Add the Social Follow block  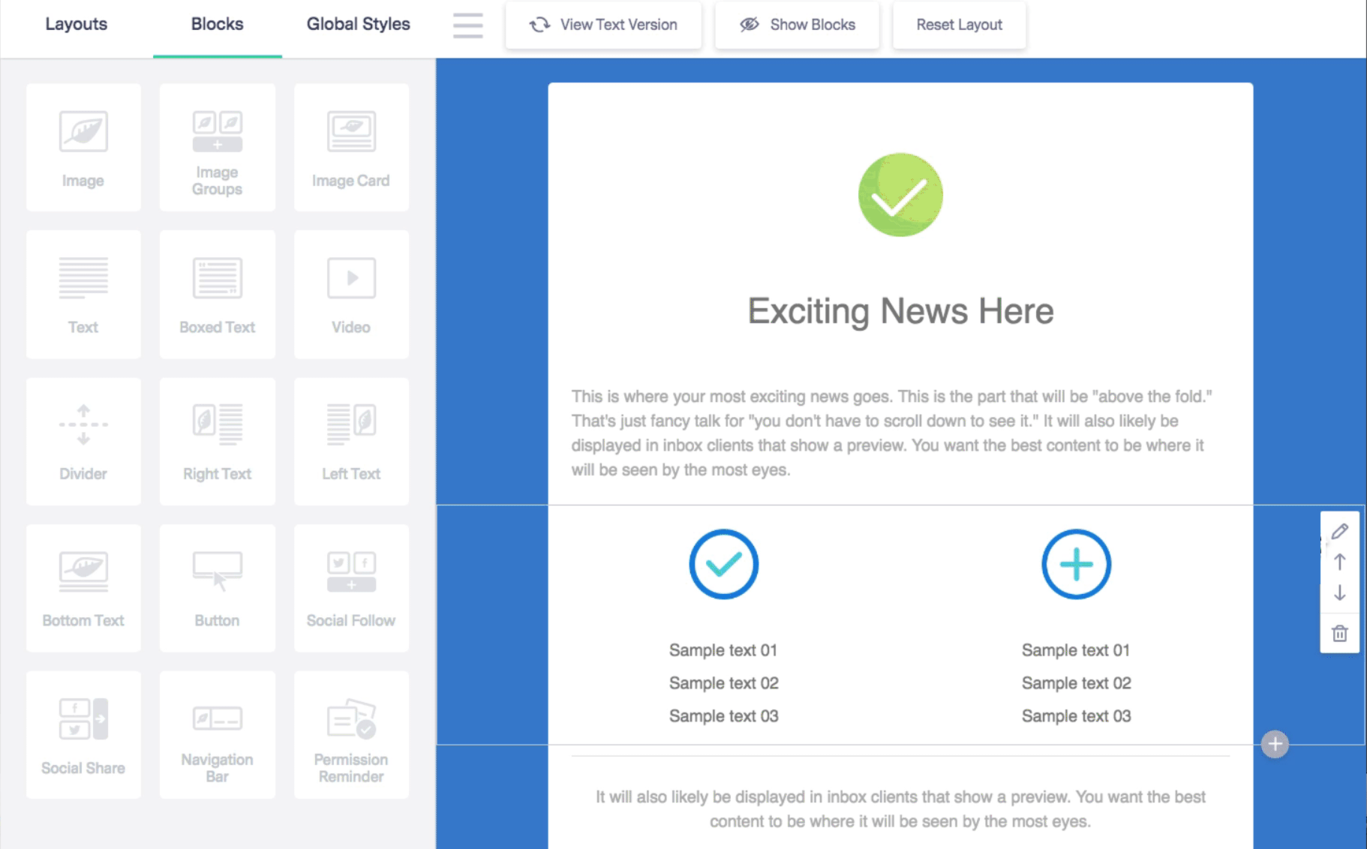click(x=351, y=588)
